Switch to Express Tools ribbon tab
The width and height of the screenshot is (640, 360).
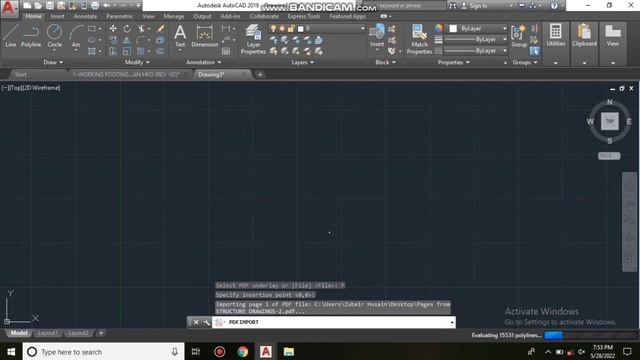304,16
